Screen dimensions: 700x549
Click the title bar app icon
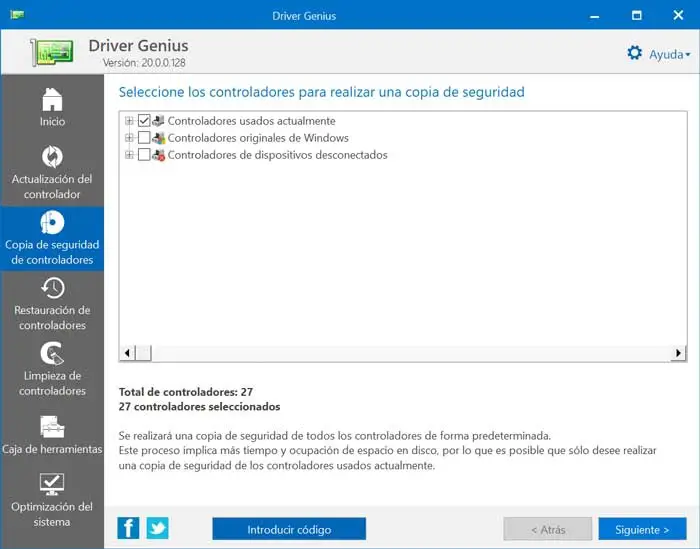[x=17, y=15]
